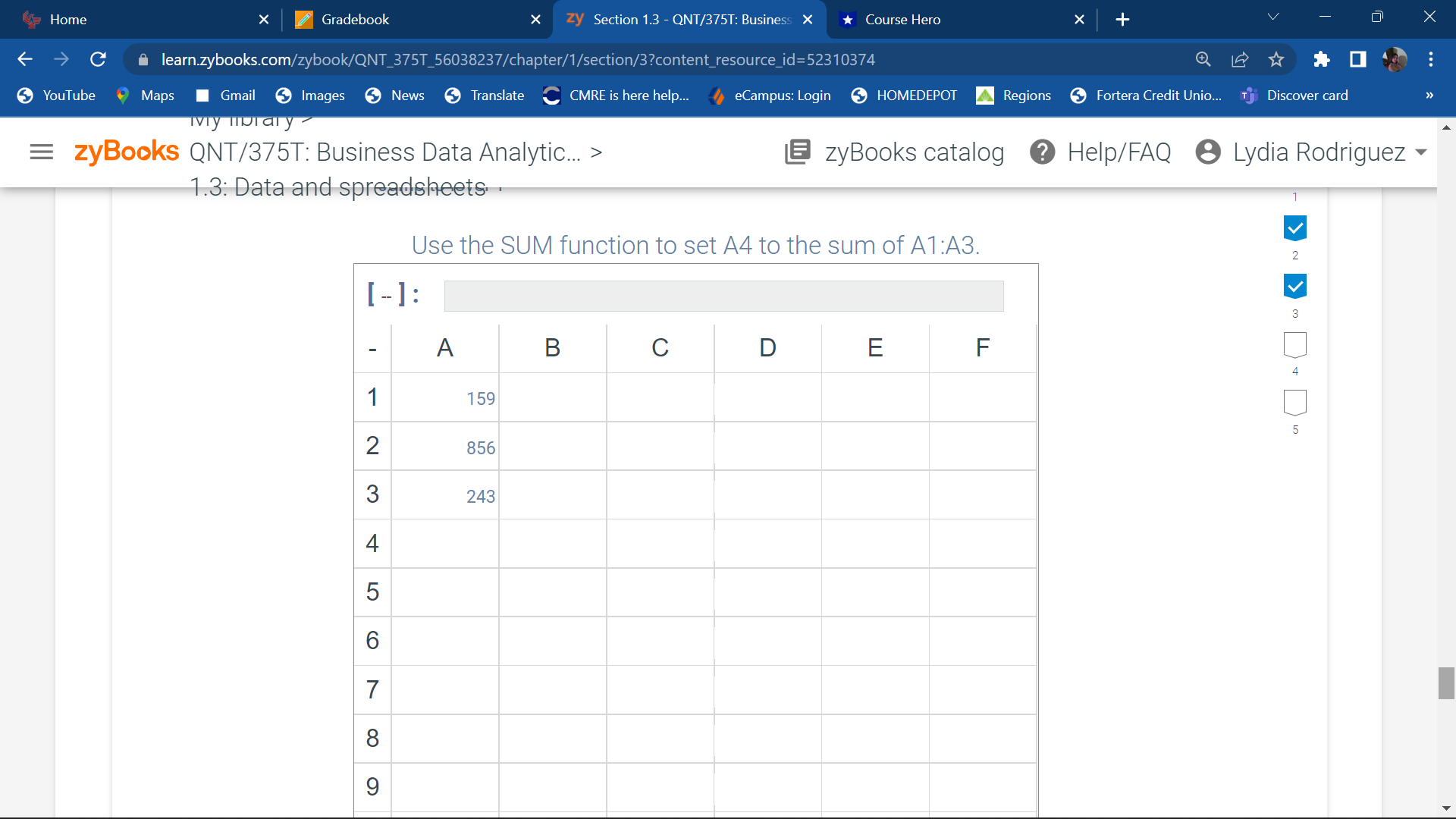1456x819 pixels.
Task: Open the Gmail bookmark
Action: tap(225, 96)
